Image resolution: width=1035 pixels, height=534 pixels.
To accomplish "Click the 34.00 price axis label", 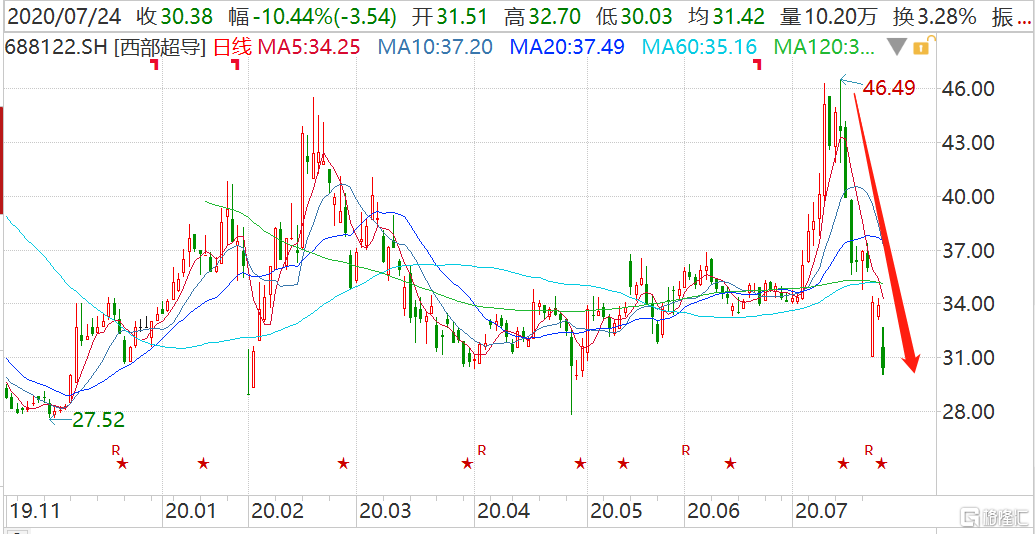I will point(966,304).
